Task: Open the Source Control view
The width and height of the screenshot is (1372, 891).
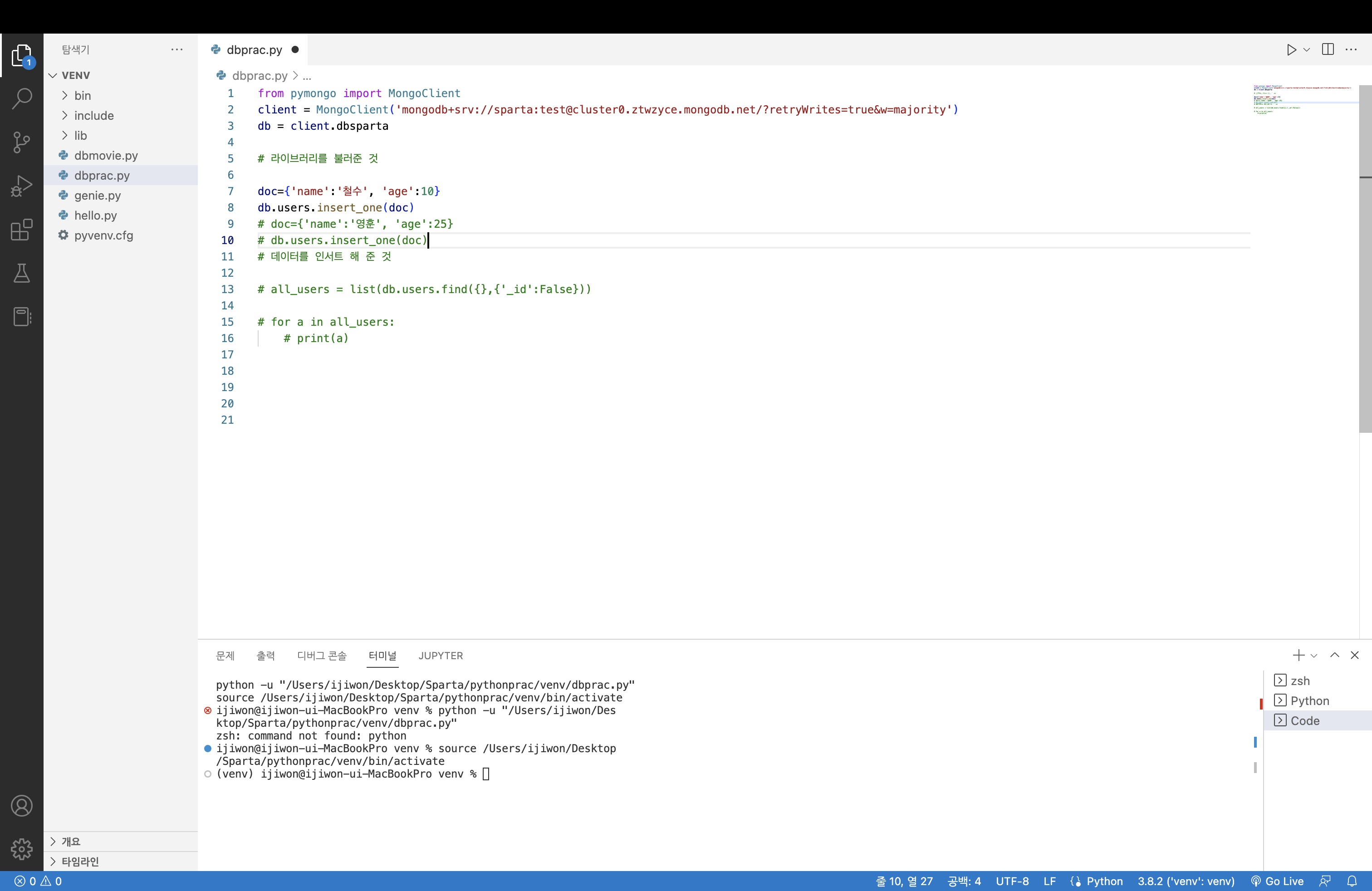Action: click(22, 142)
